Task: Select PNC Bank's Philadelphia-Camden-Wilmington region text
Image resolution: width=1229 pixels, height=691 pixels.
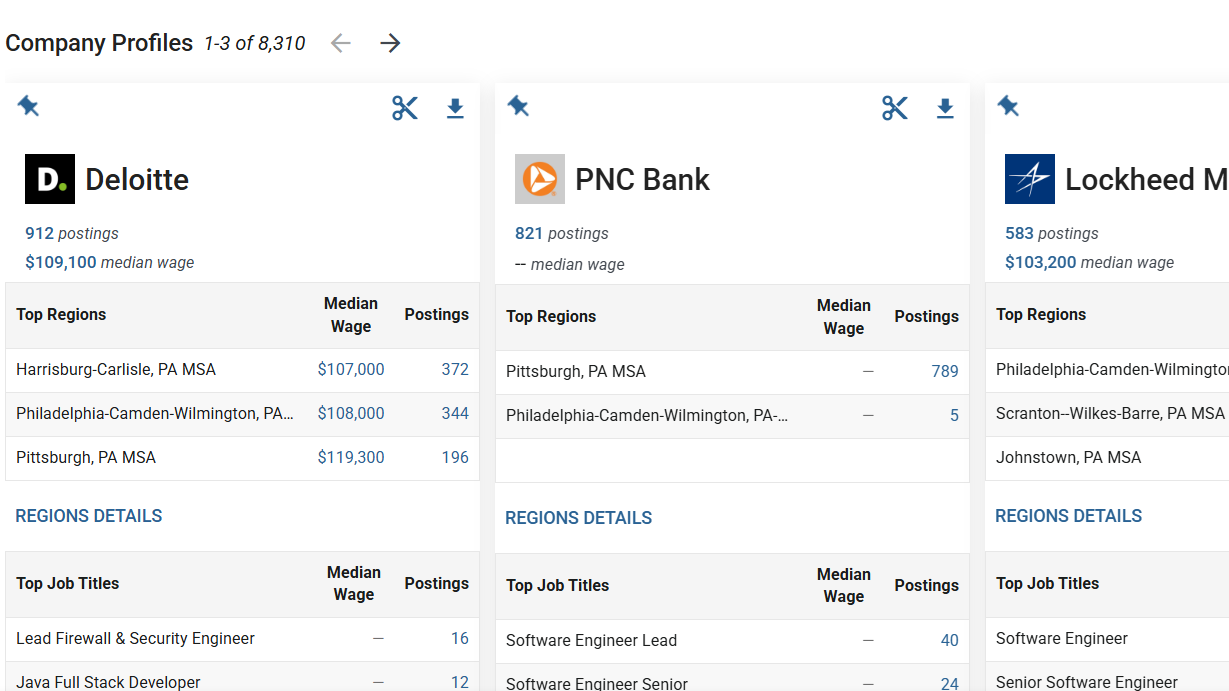Action: [x=647, y=415]
